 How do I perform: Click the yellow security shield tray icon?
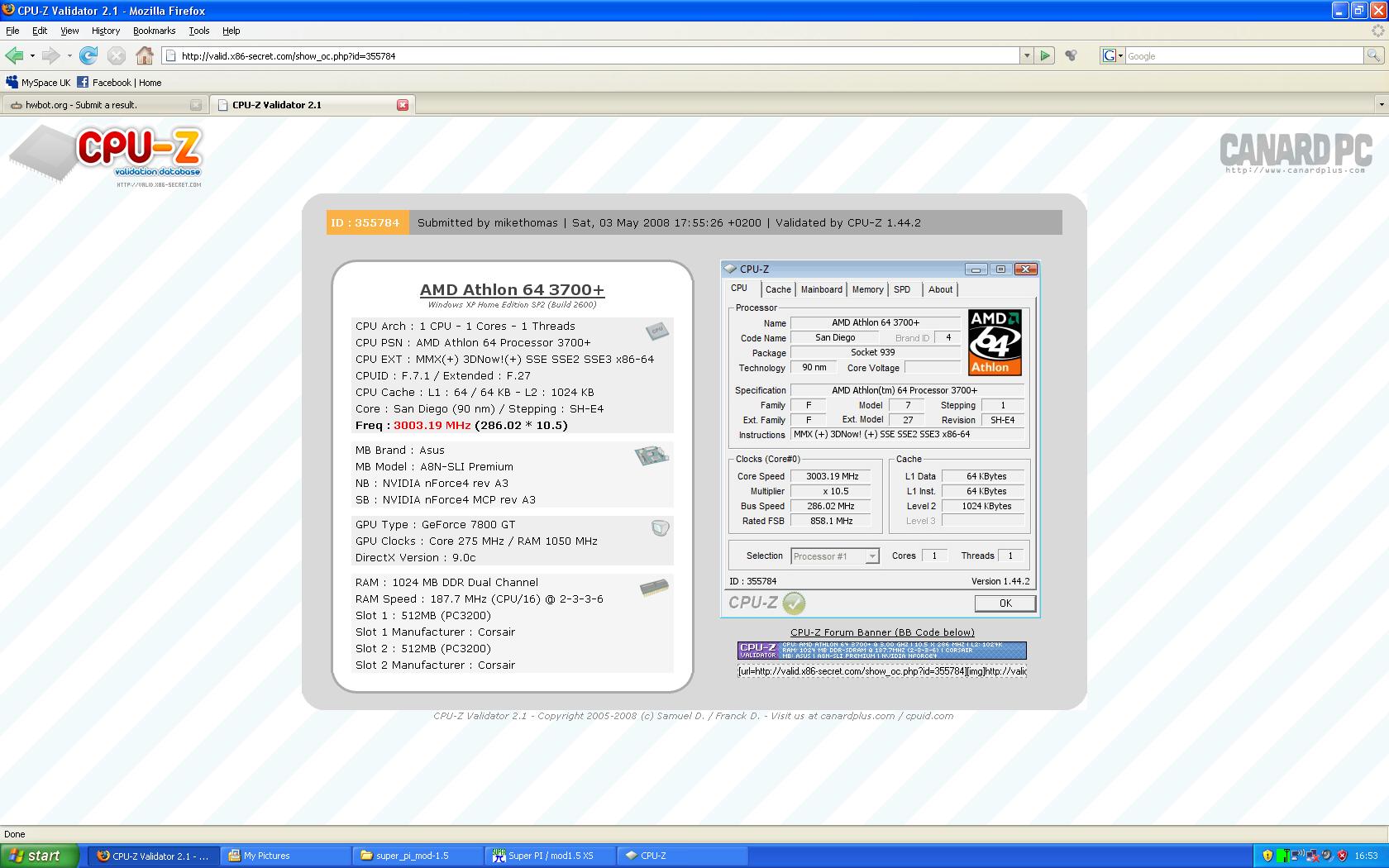[x=1267, y=856]
